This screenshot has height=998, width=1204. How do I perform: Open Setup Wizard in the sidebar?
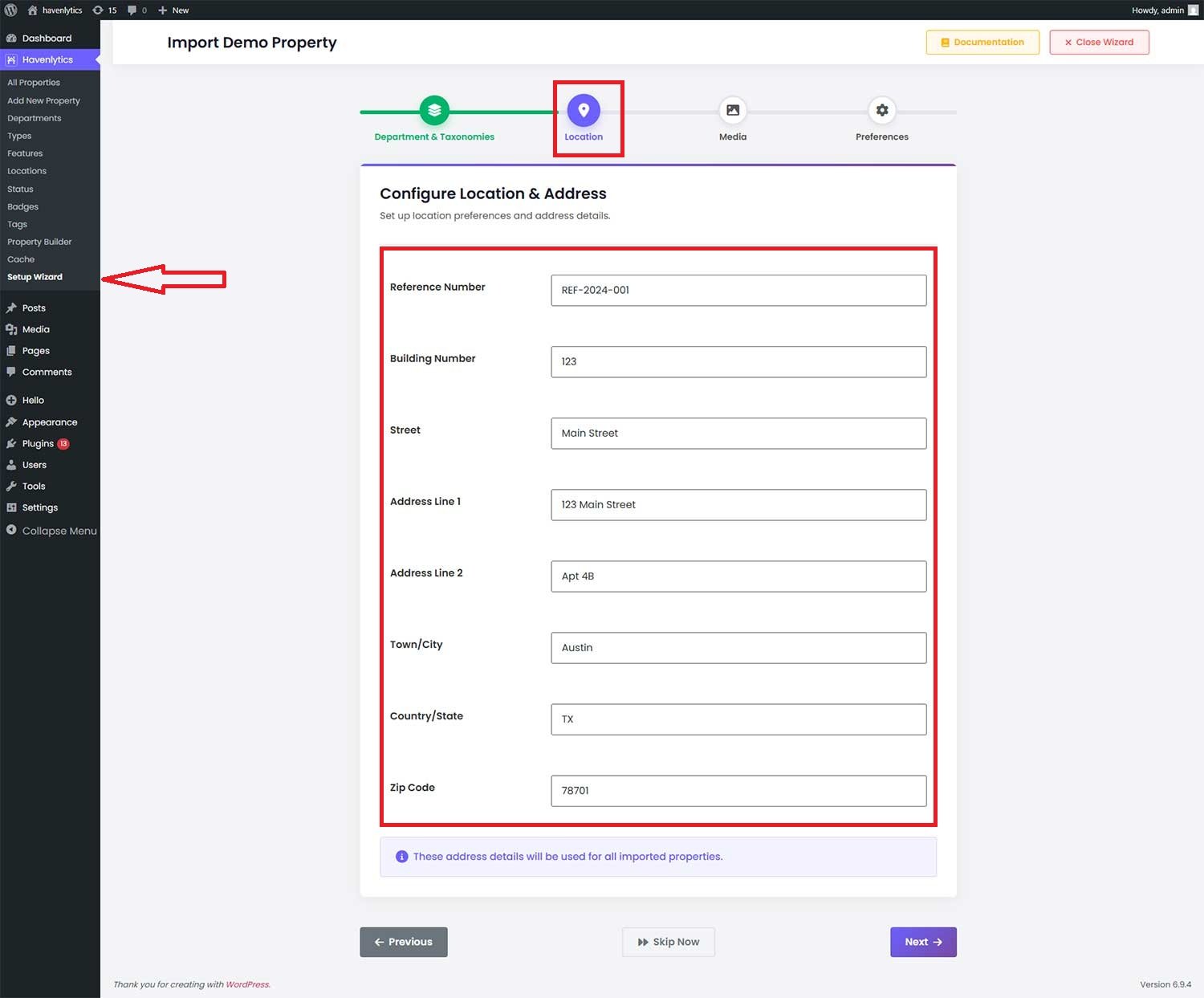[x=35, y=277]
